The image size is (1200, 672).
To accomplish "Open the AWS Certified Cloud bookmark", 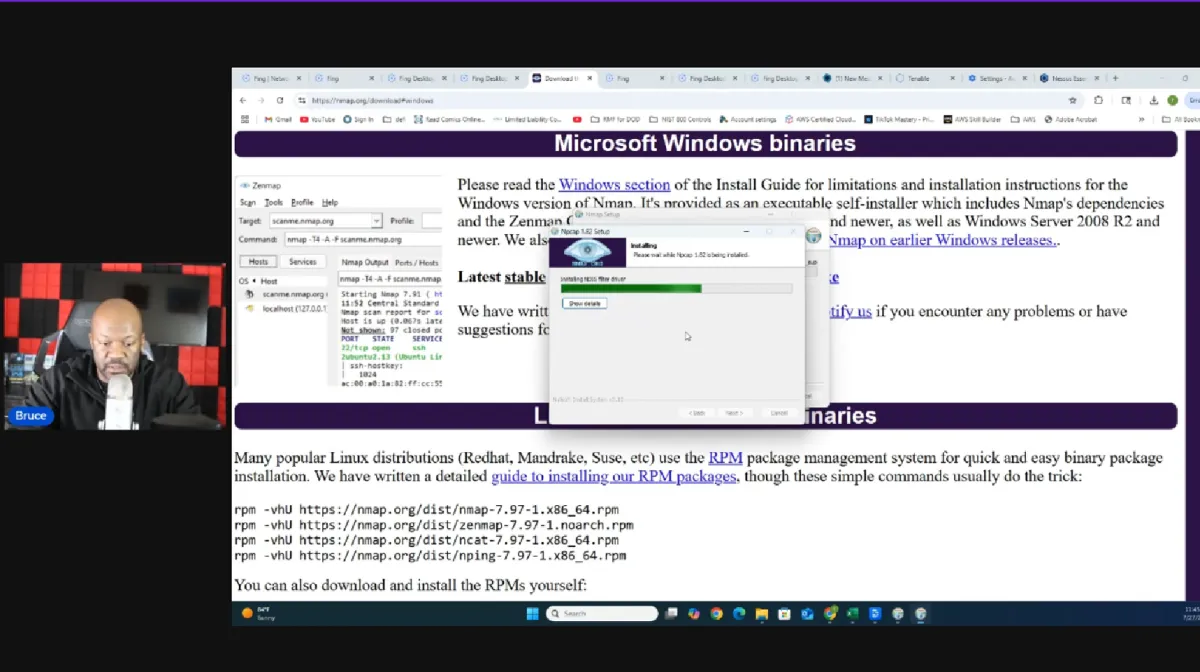I will pos(820,119).
